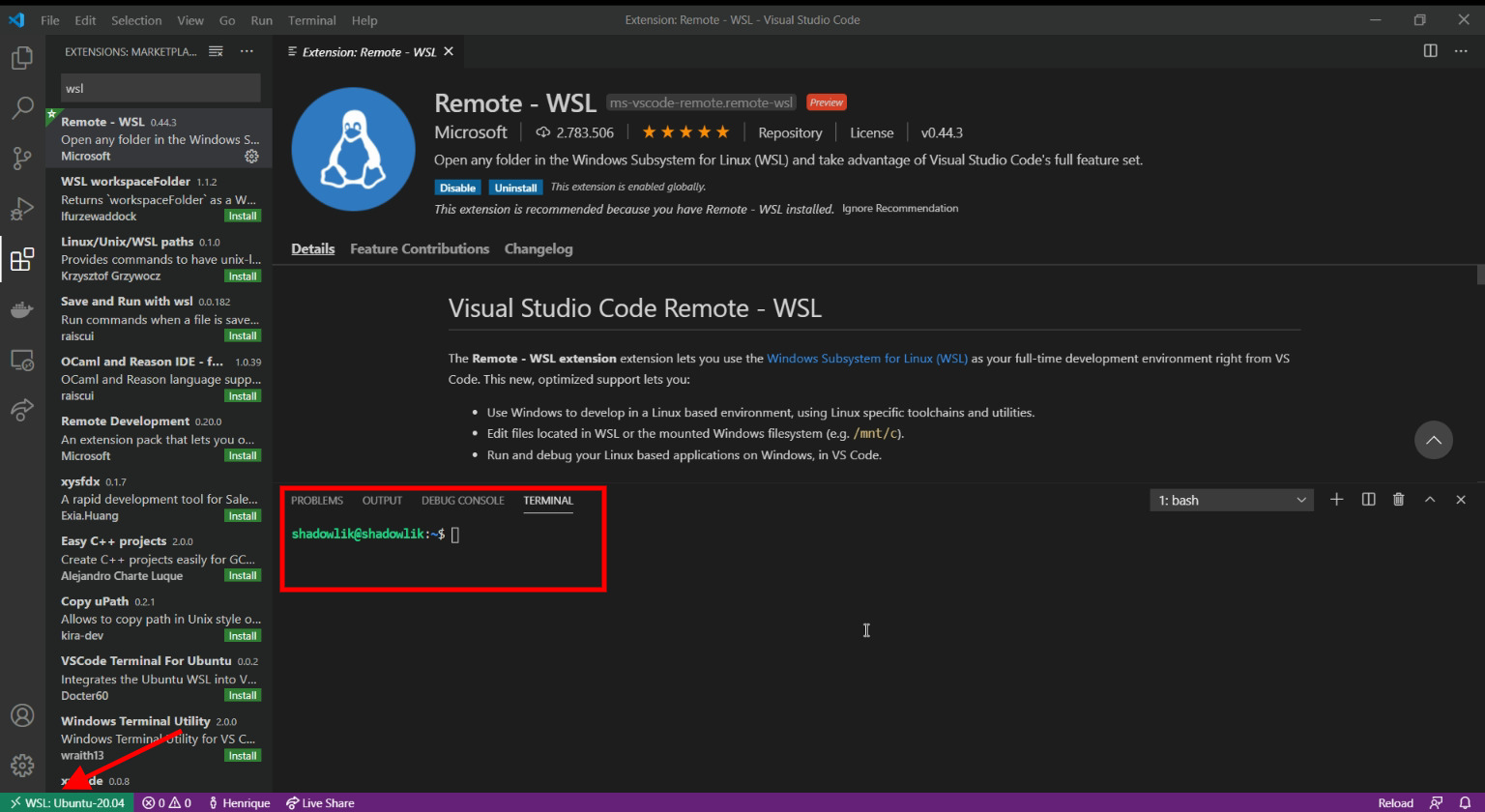This screenshot has height=812, width=1485.
Task: Uninstall the Remote - WSL extension
Action: [x=516, y=188]
